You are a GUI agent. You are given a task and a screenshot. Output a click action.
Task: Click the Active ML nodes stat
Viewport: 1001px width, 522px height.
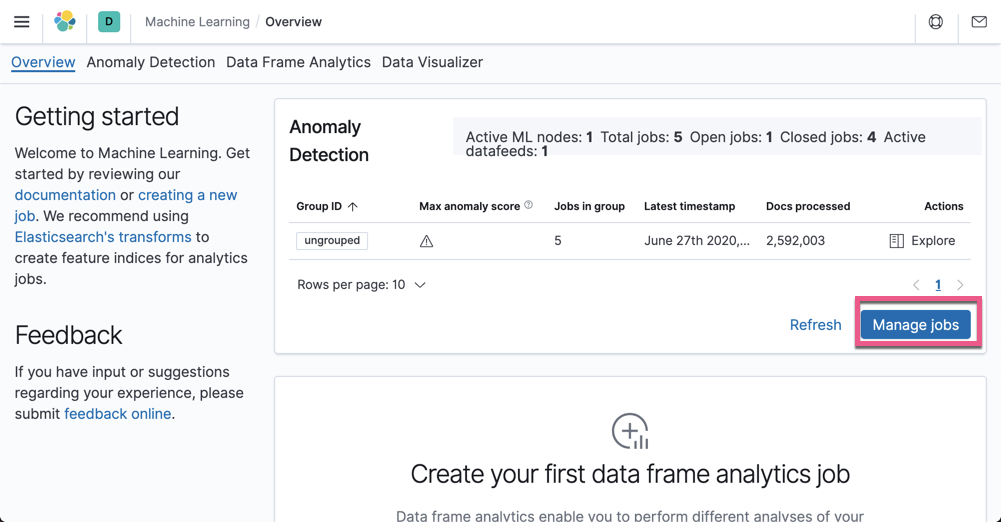[529, 137]
